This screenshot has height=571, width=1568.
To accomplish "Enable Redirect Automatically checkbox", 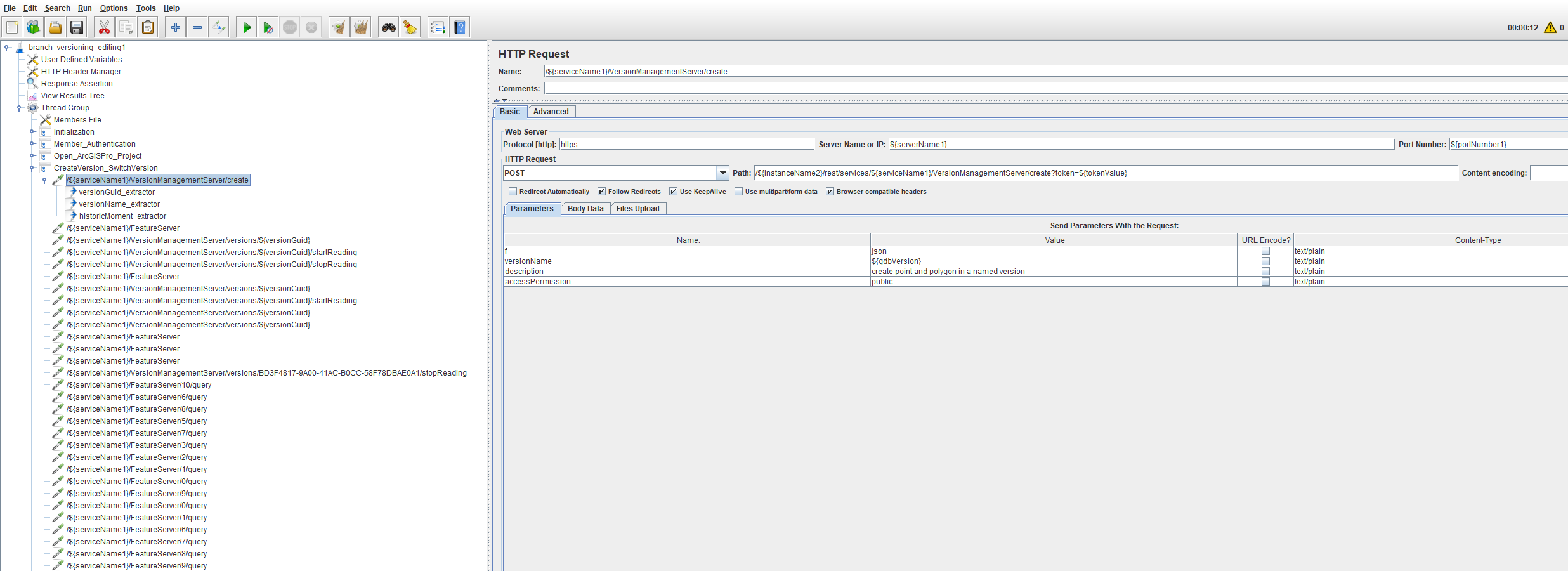I will click(x=513, y=192).
